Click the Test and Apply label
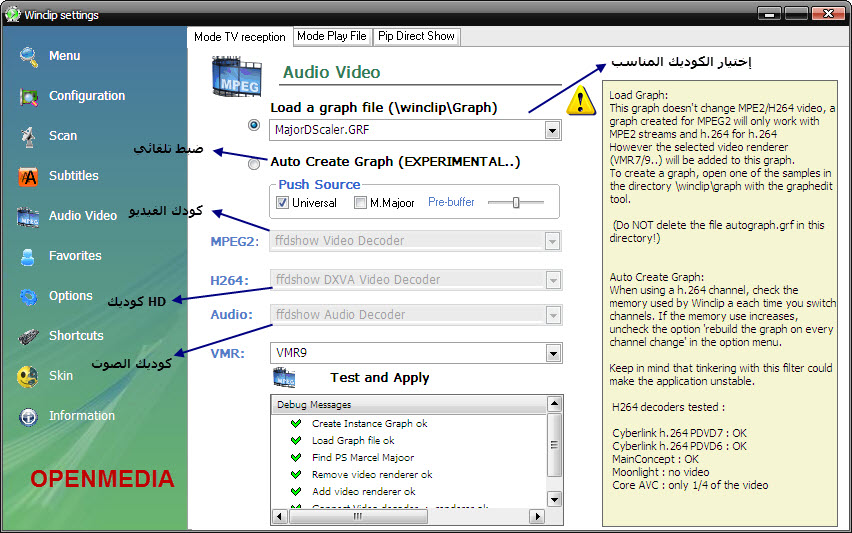Viewport: 852px width, 533px height. point(379,378)
